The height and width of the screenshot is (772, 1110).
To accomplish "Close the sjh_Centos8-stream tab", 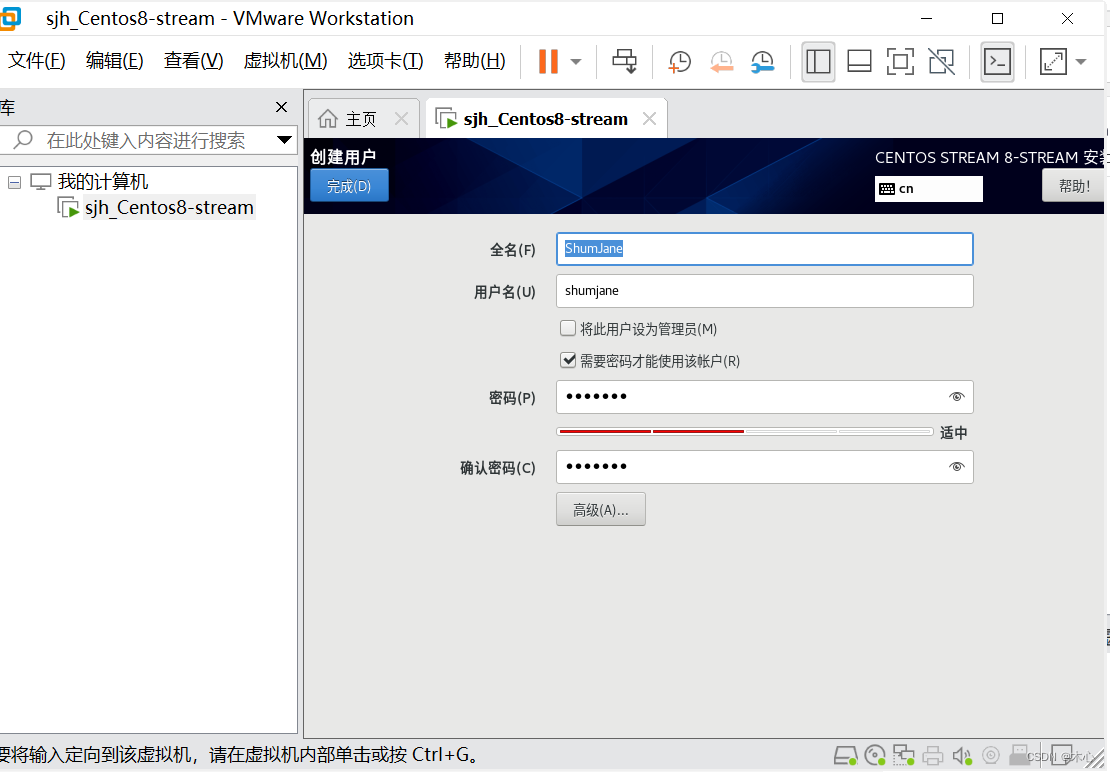I will click(x=649, y=119).
